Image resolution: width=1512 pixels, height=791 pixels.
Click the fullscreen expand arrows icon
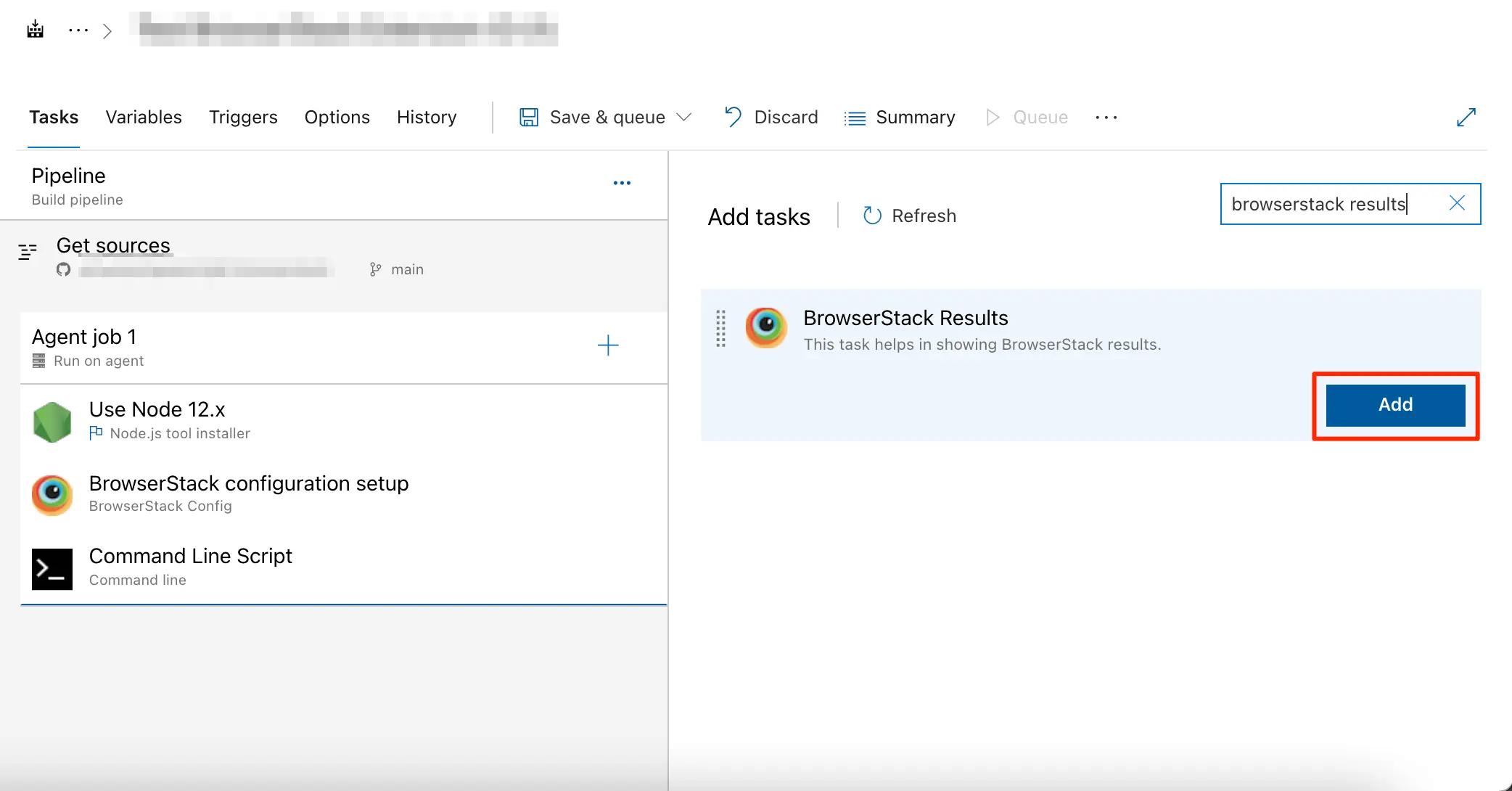1466,118
